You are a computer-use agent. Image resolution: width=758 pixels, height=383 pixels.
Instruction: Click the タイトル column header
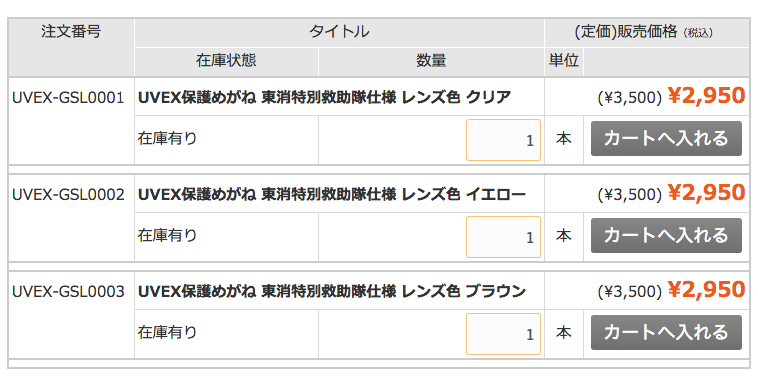tap(339, 32)
